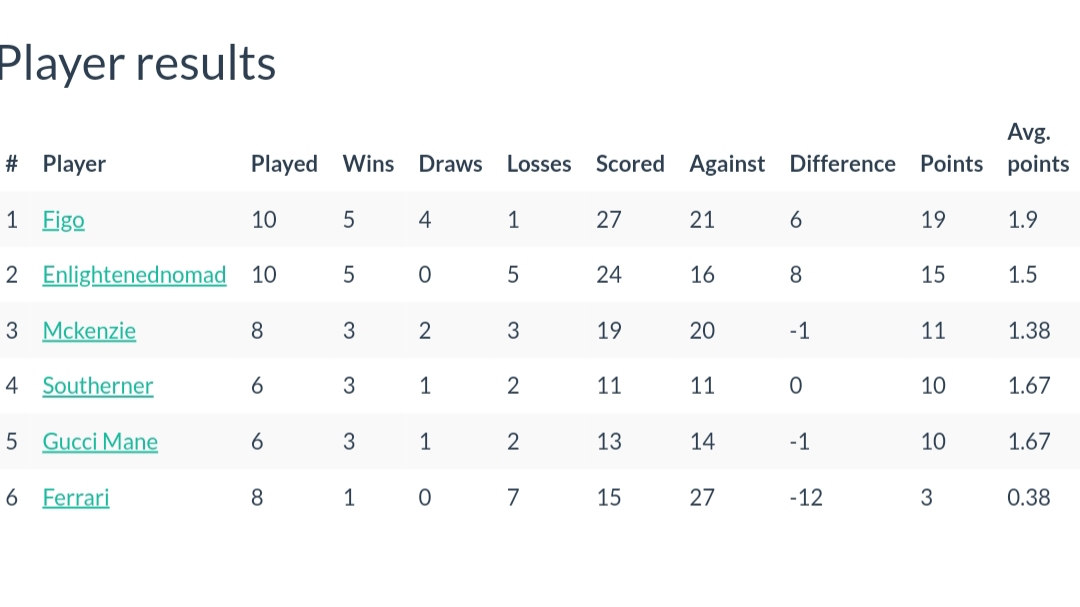Click the Losses column header

coord(539,164)
